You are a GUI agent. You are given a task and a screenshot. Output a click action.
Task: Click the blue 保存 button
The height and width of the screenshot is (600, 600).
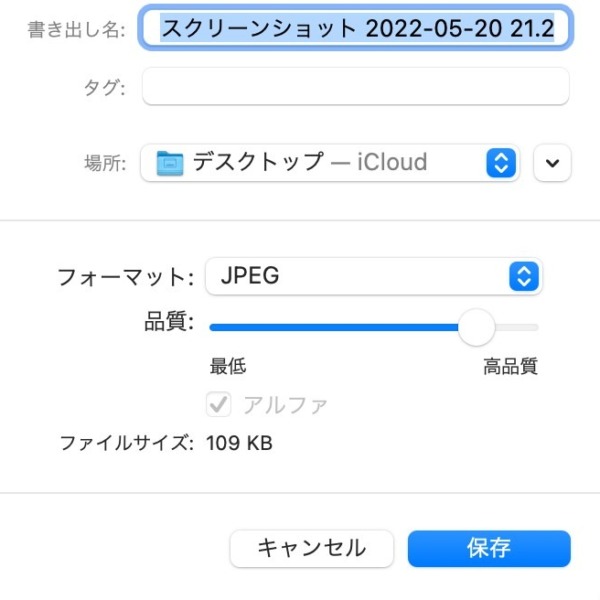[489, 548]
